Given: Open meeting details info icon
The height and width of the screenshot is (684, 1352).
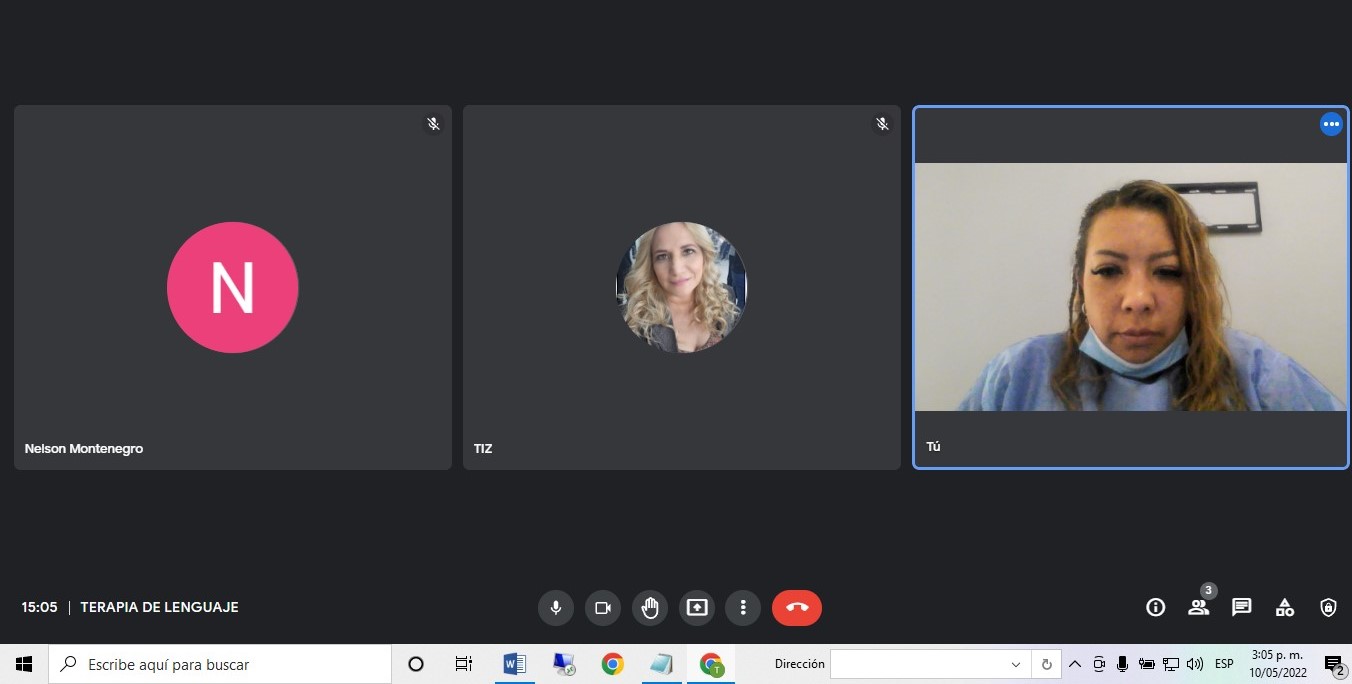Looking at the screenshot, I should pos(1155,607).
